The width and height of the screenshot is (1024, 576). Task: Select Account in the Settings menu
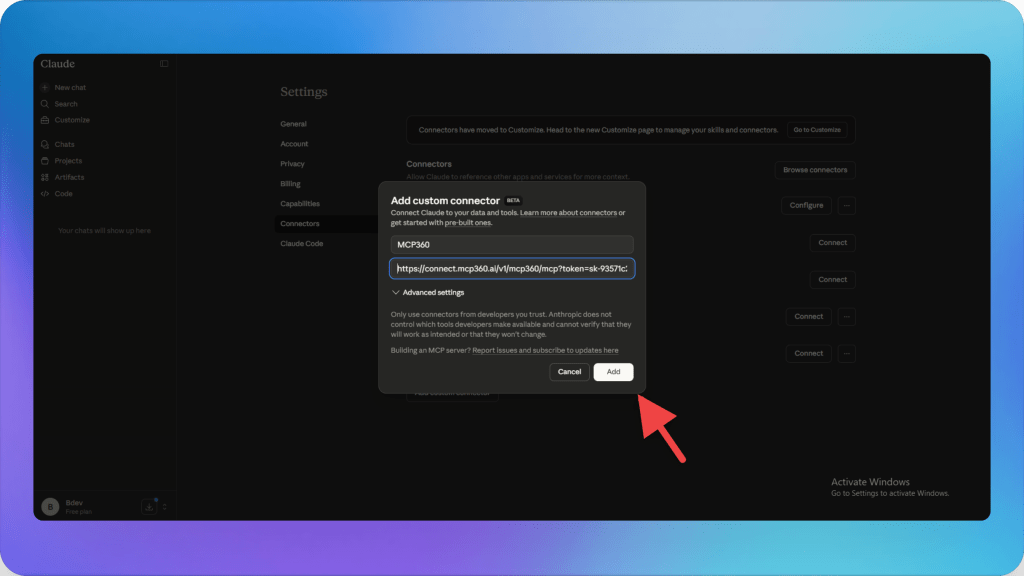[294, 144]
